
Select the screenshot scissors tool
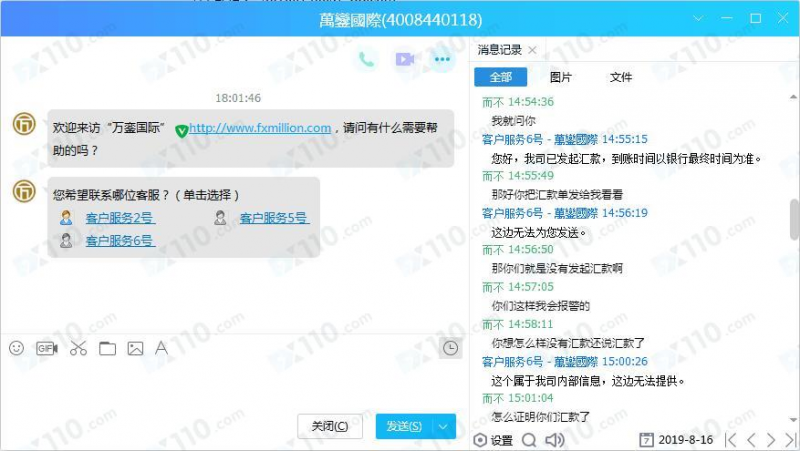coord(78,348)
